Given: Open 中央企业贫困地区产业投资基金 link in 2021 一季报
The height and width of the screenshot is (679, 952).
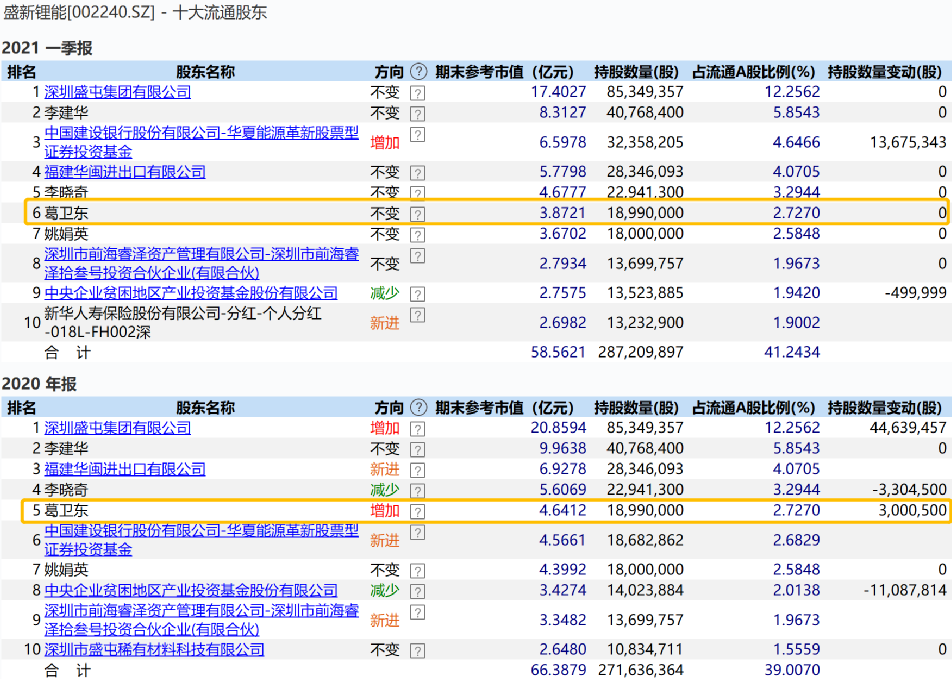Looking at the screenshot, I should 191,293.
